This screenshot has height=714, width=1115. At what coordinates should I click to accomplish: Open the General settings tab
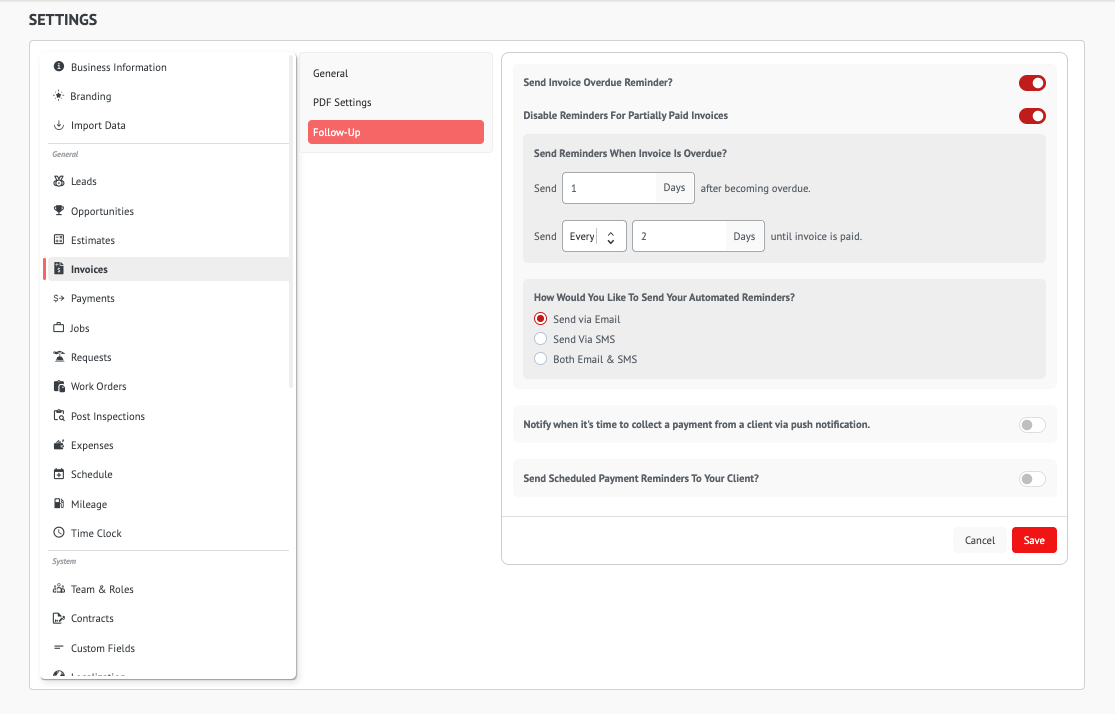pyautogui.click(x=330, y=73)
